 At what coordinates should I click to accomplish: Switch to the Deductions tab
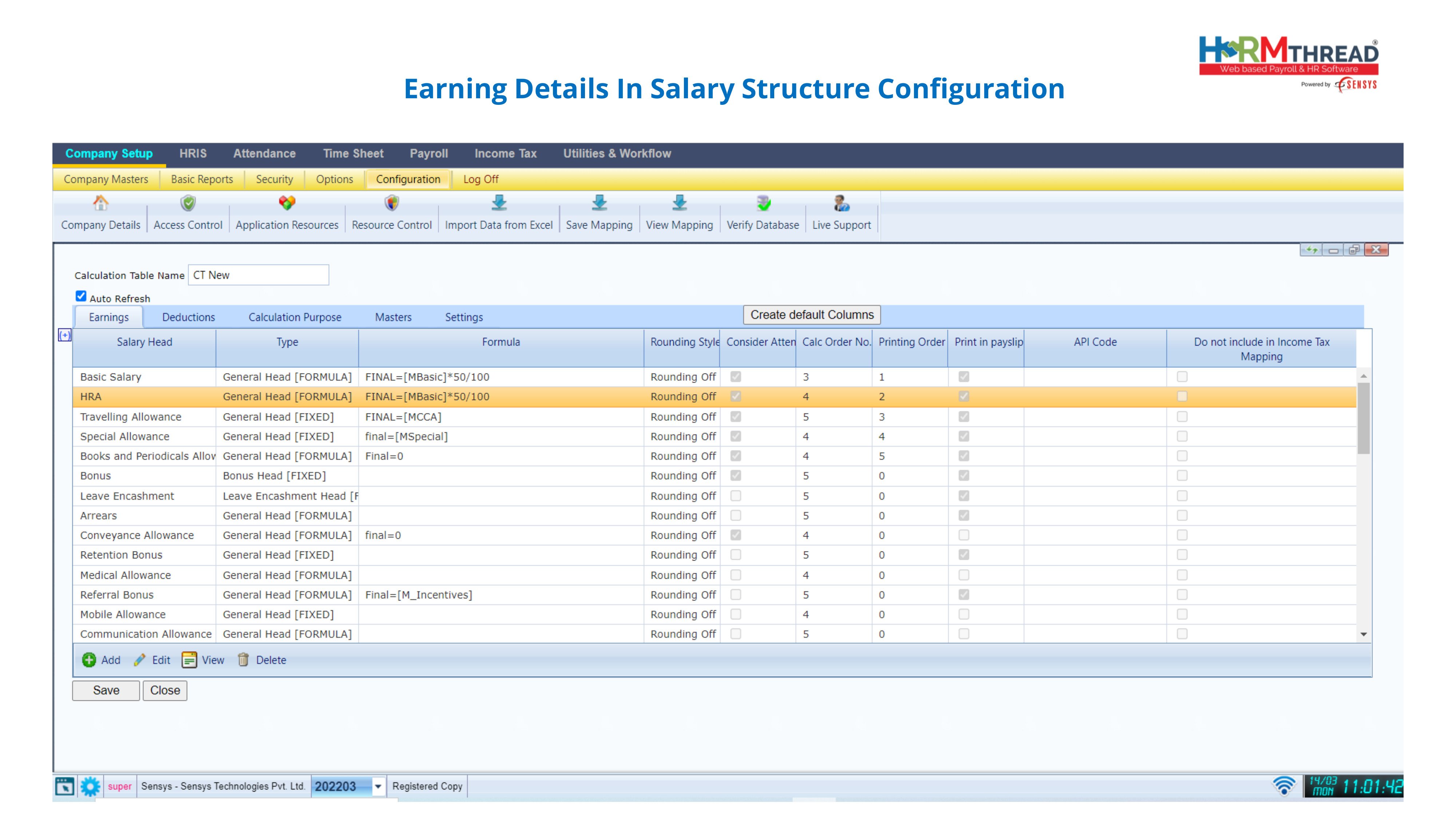click(x=188, y=317)
